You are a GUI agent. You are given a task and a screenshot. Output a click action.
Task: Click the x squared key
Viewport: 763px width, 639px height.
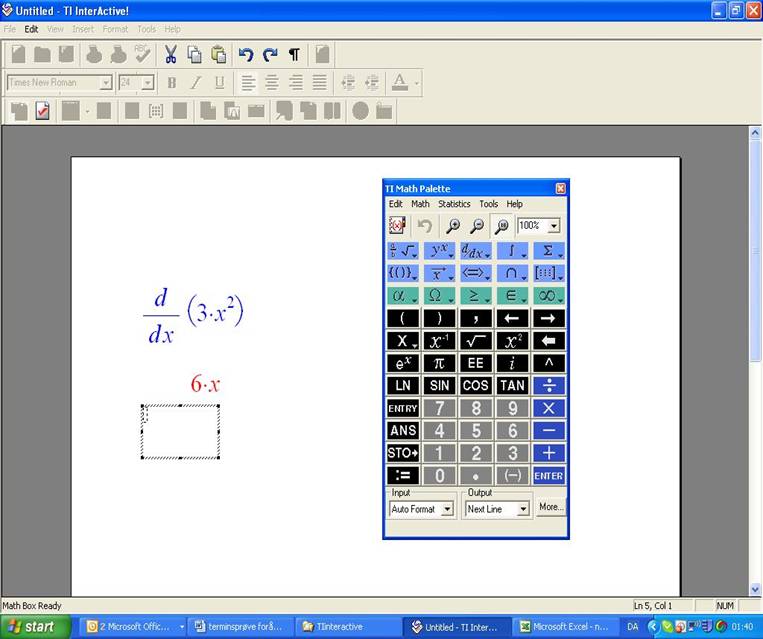(512, 341)
